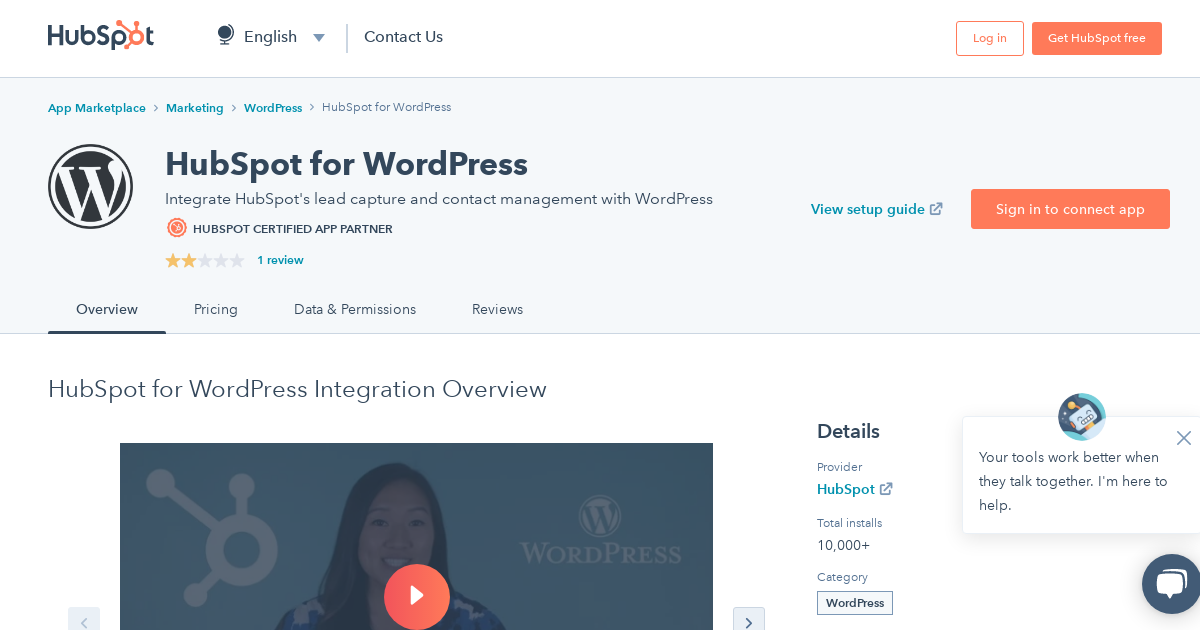Select the Reviews tab
Image resolution: width=1200 pixels, height=630 pixels.
pyautogui.click(x=497, y=309)
